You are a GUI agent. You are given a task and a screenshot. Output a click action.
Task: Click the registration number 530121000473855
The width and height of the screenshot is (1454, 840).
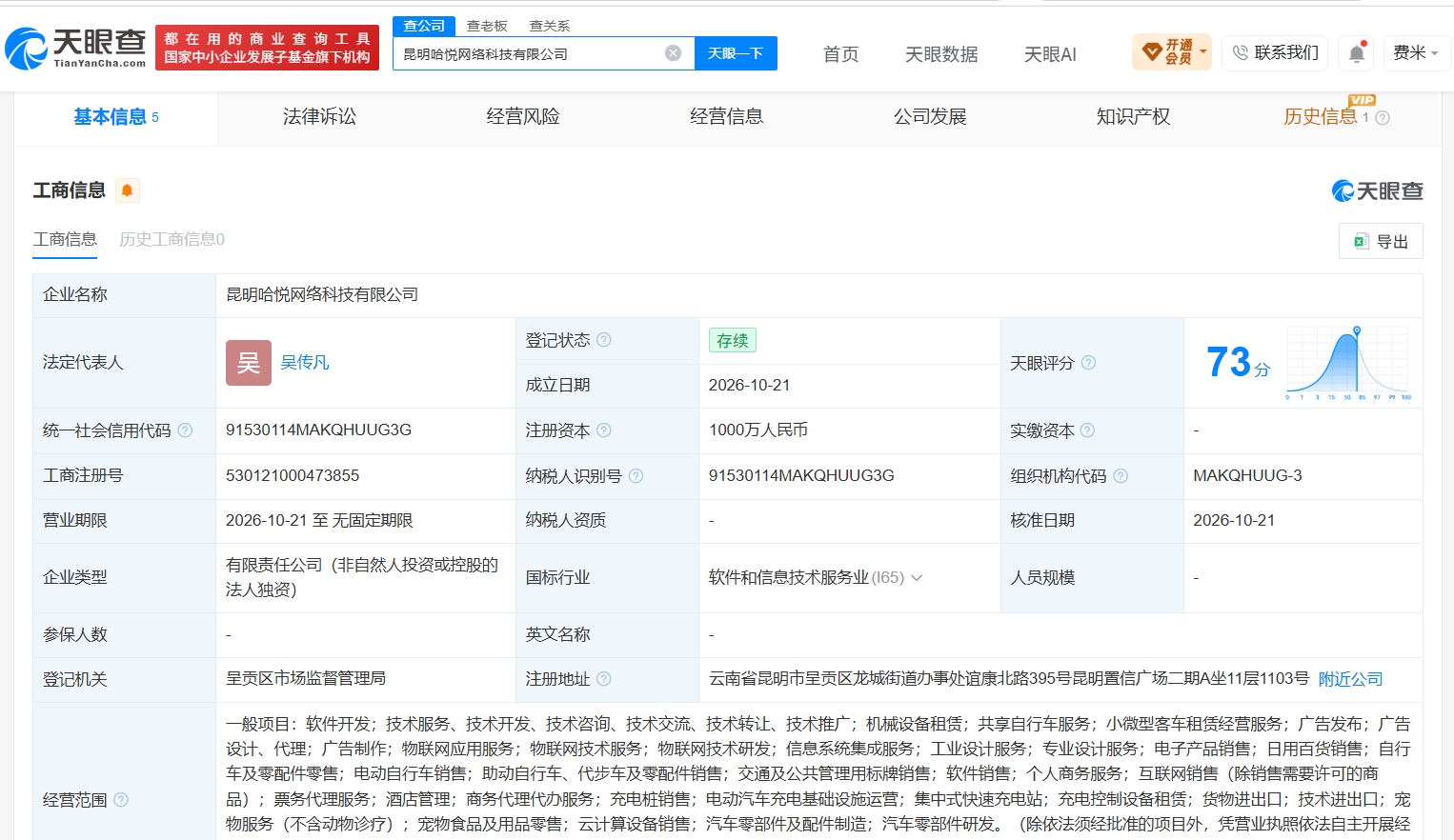293,475
